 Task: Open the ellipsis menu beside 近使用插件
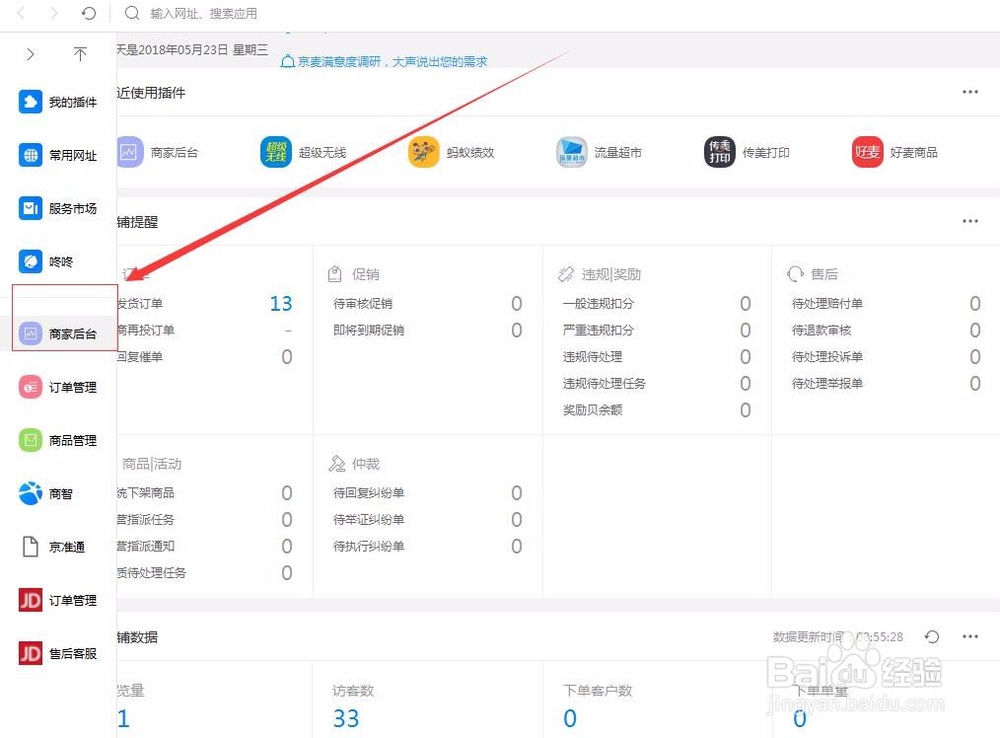[969, 91]
